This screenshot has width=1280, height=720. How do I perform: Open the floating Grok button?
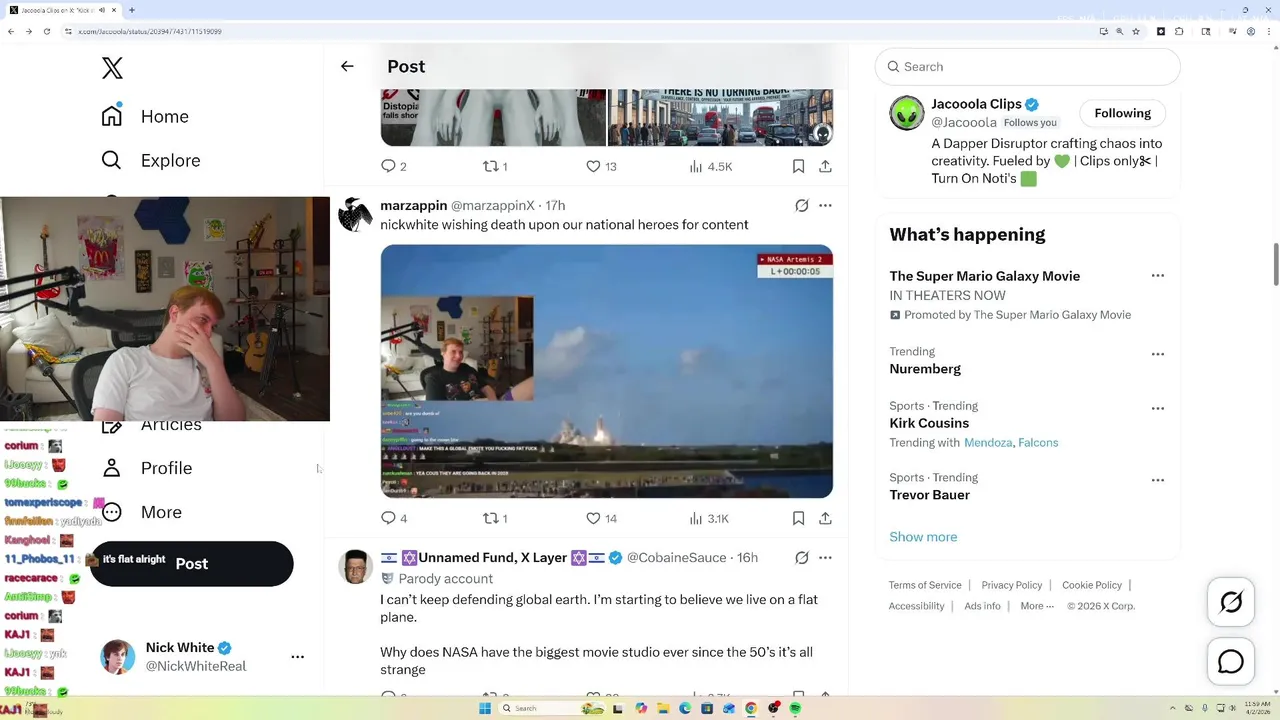click(x=1231, y=602)
